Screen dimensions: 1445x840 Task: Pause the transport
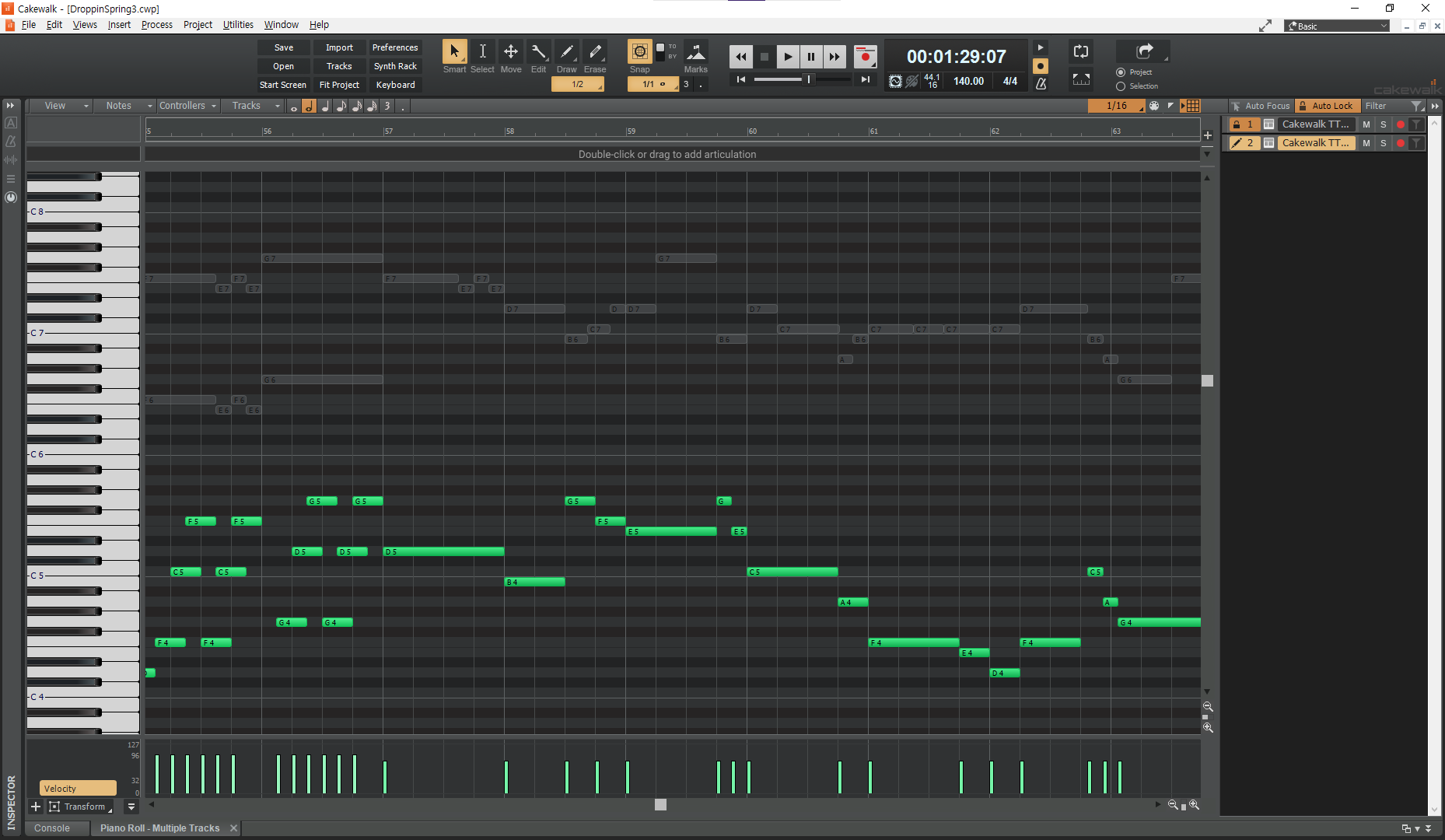pos(810,56)
